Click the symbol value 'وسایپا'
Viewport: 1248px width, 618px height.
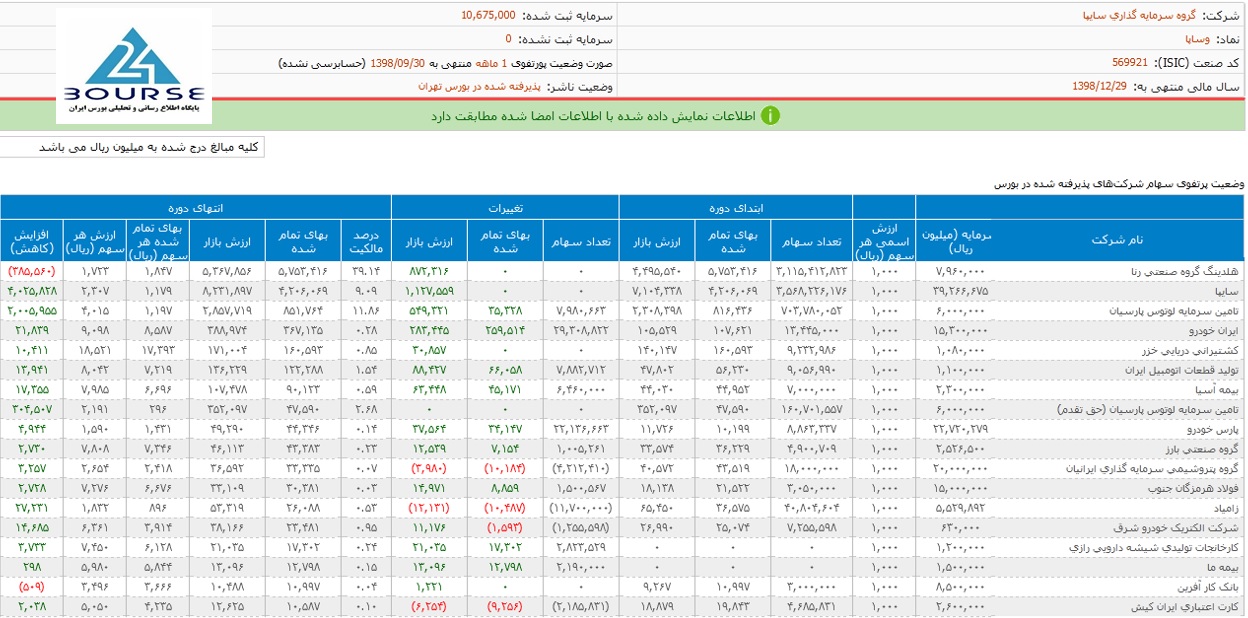[1197, 39]
